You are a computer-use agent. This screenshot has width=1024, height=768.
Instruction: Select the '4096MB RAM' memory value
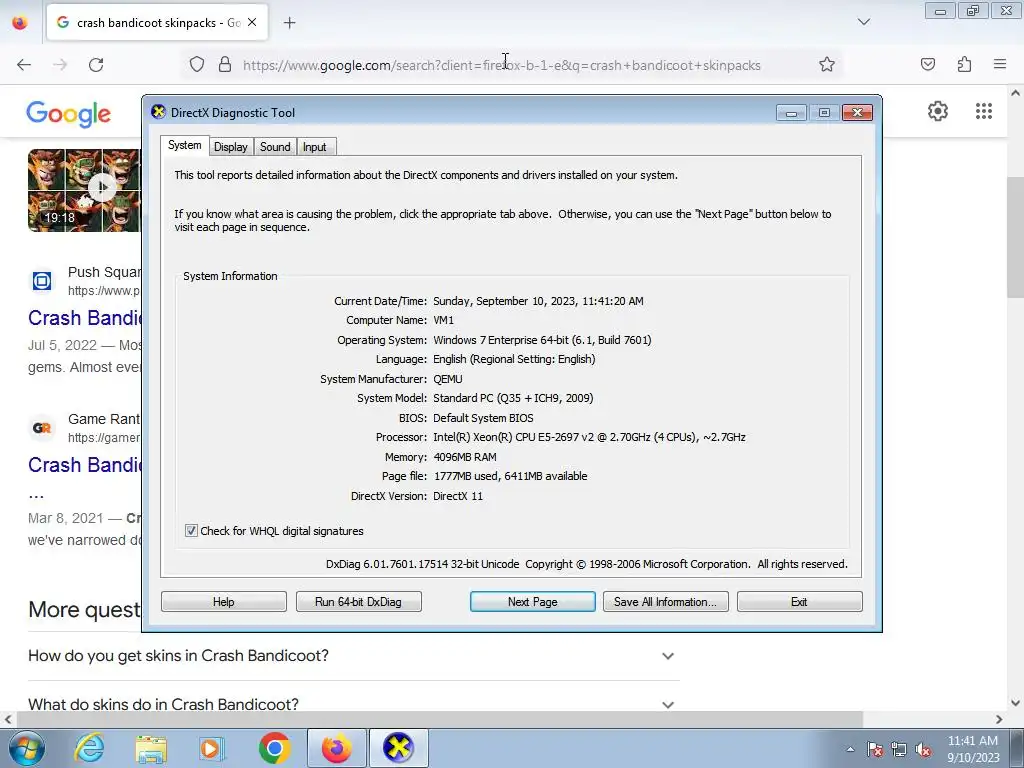[x=465, y=457]
